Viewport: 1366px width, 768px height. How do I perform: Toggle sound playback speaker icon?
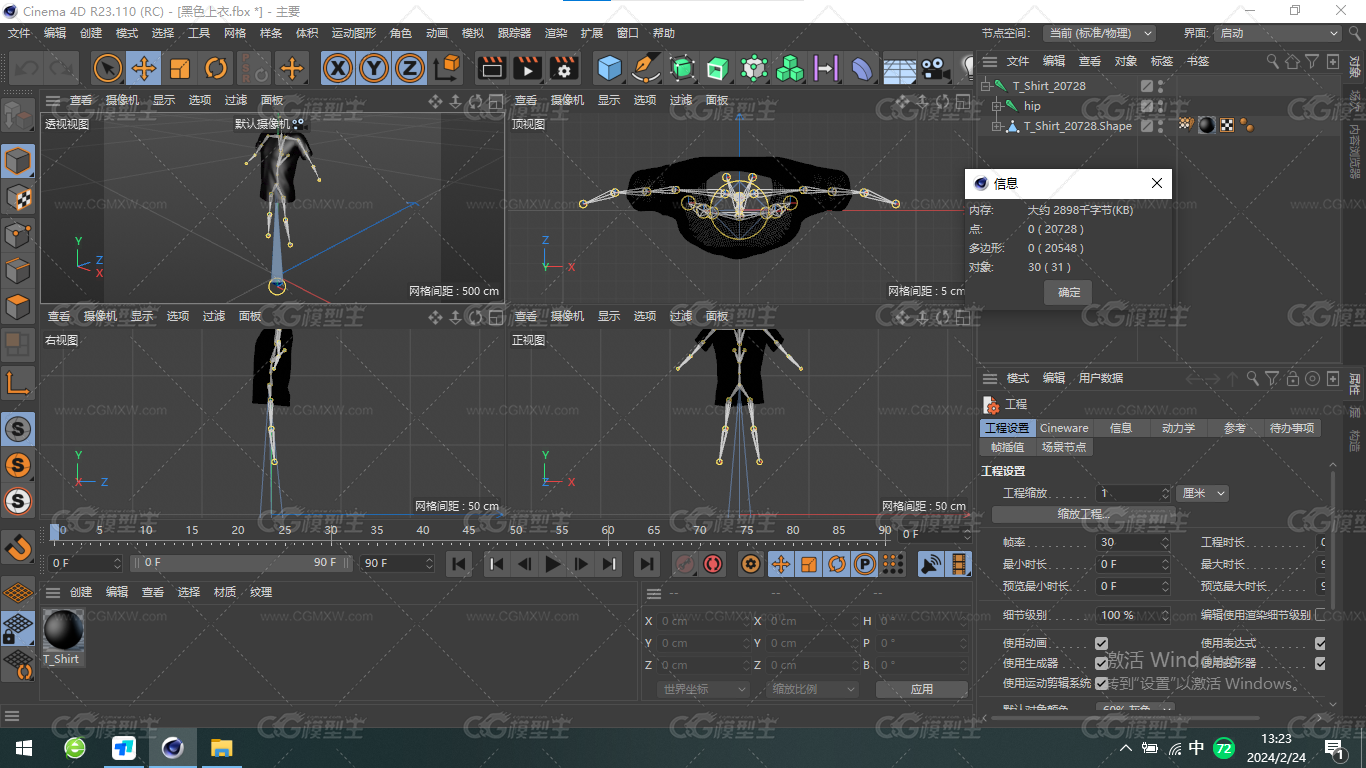931,564
